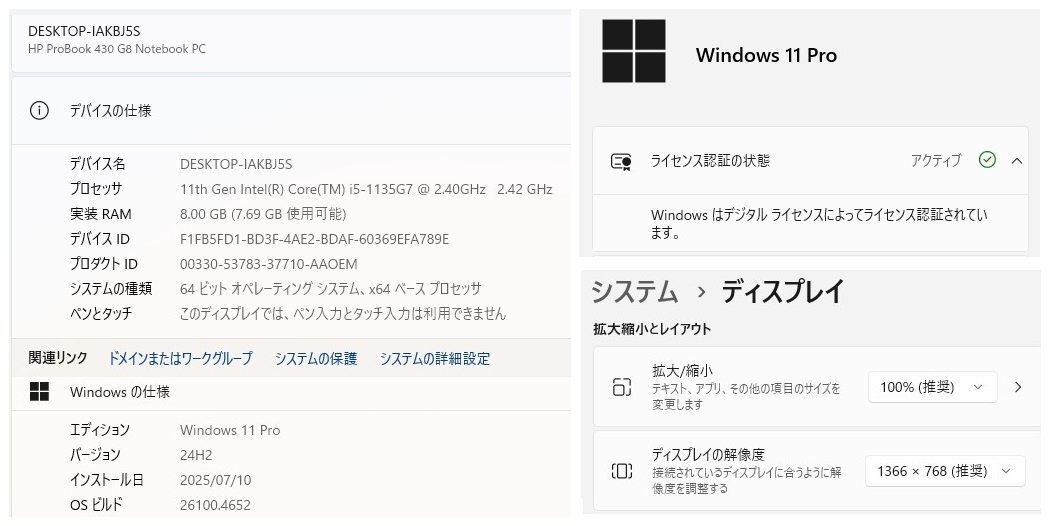Open システムの詳細設定 link
1051x526 pixels.
[x=435, y=358]
